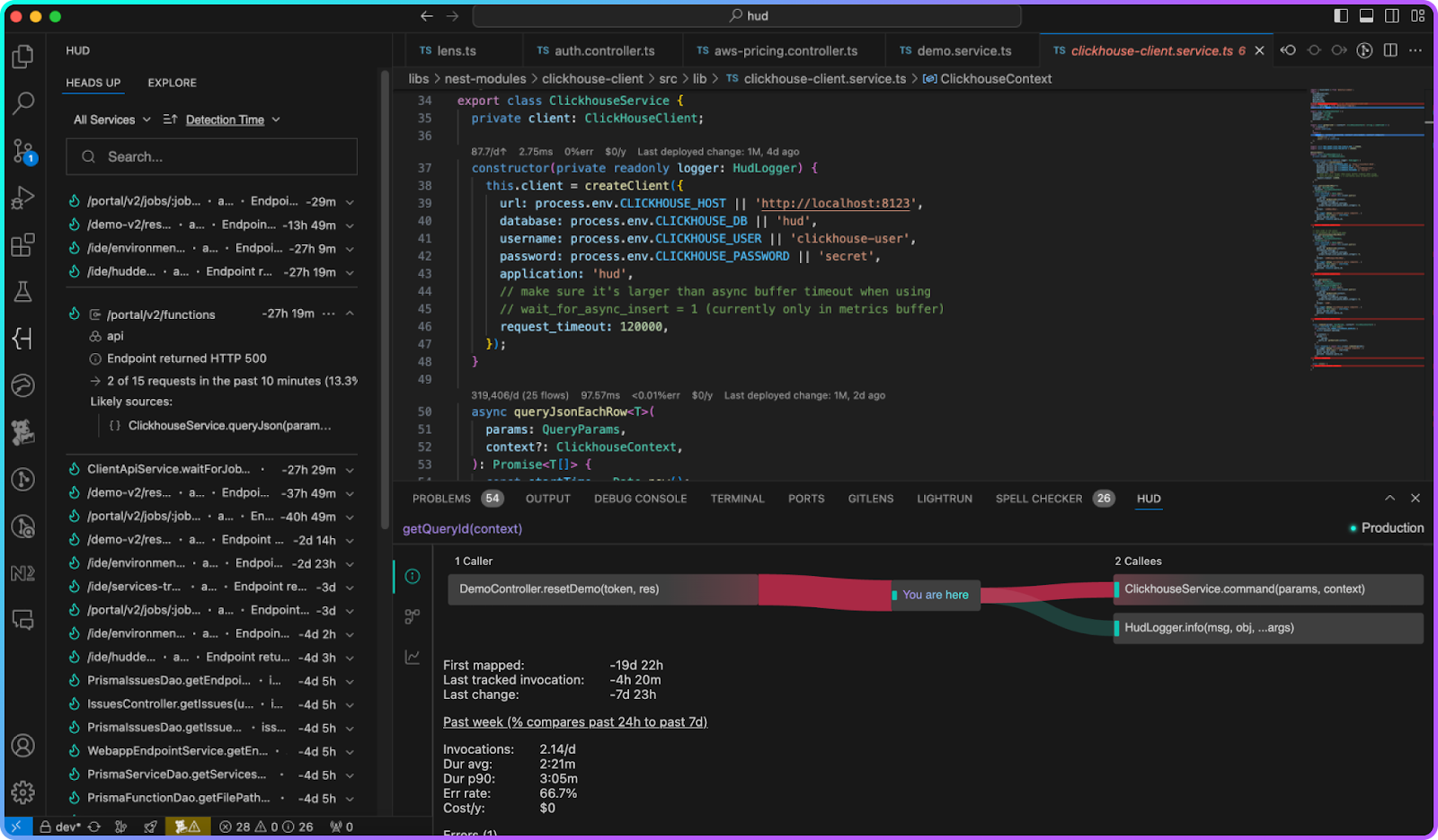Click the Past week comparison link

tap(574, 722)
